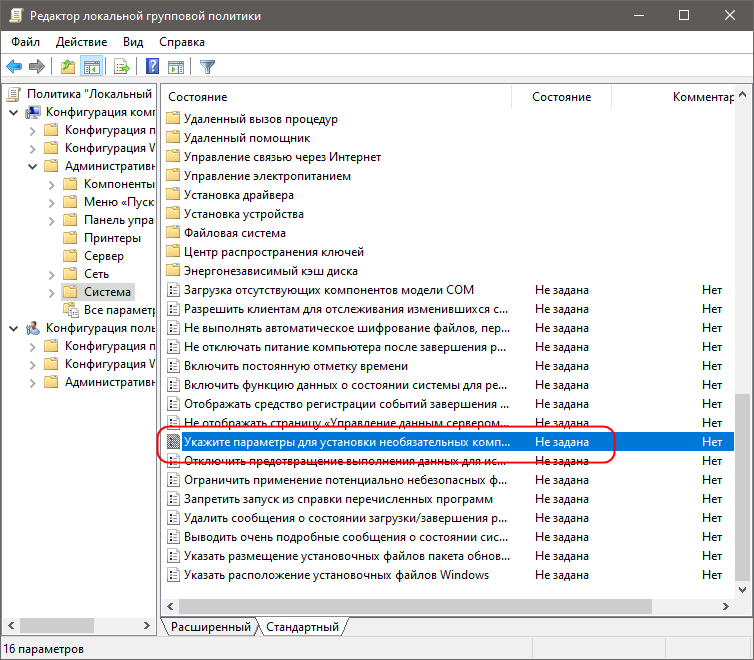Click the app icon in title bar
Screen dimensions: 754x660
pos(16,15)
